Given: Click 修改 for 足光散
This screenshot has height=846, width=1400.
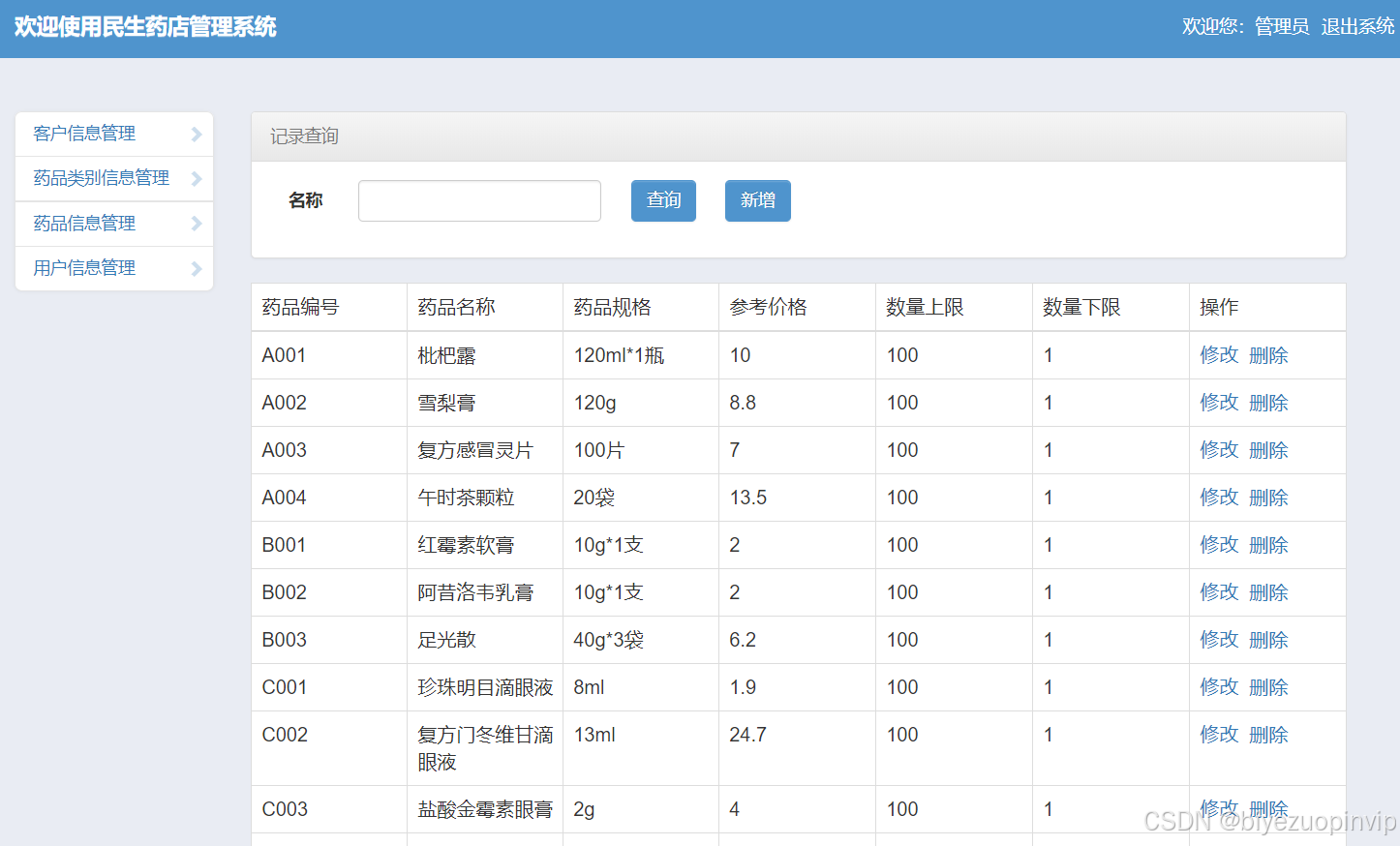Looking at the screenshot, I should tap(1219, 640).
